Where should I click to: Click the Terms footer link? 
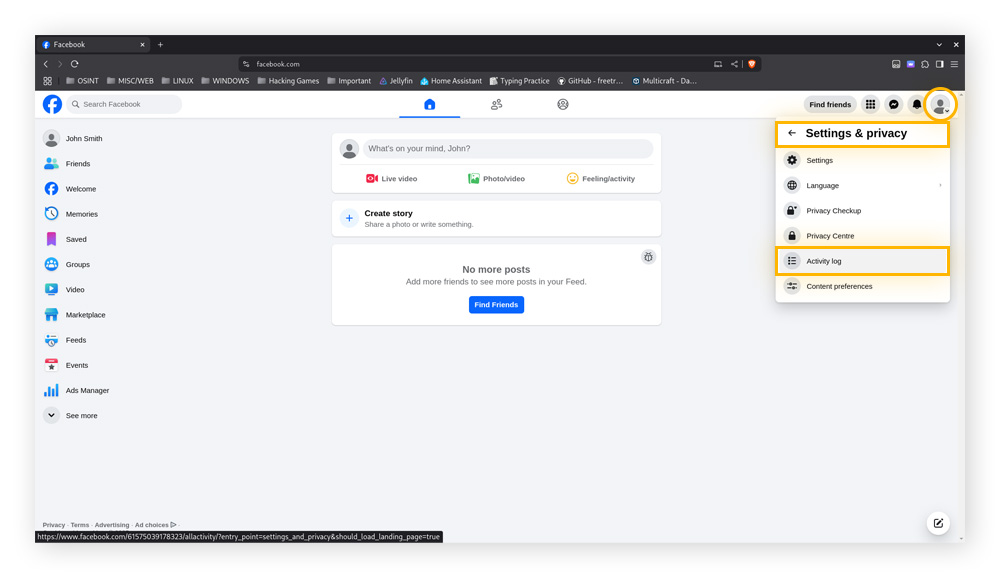point(80,525)
